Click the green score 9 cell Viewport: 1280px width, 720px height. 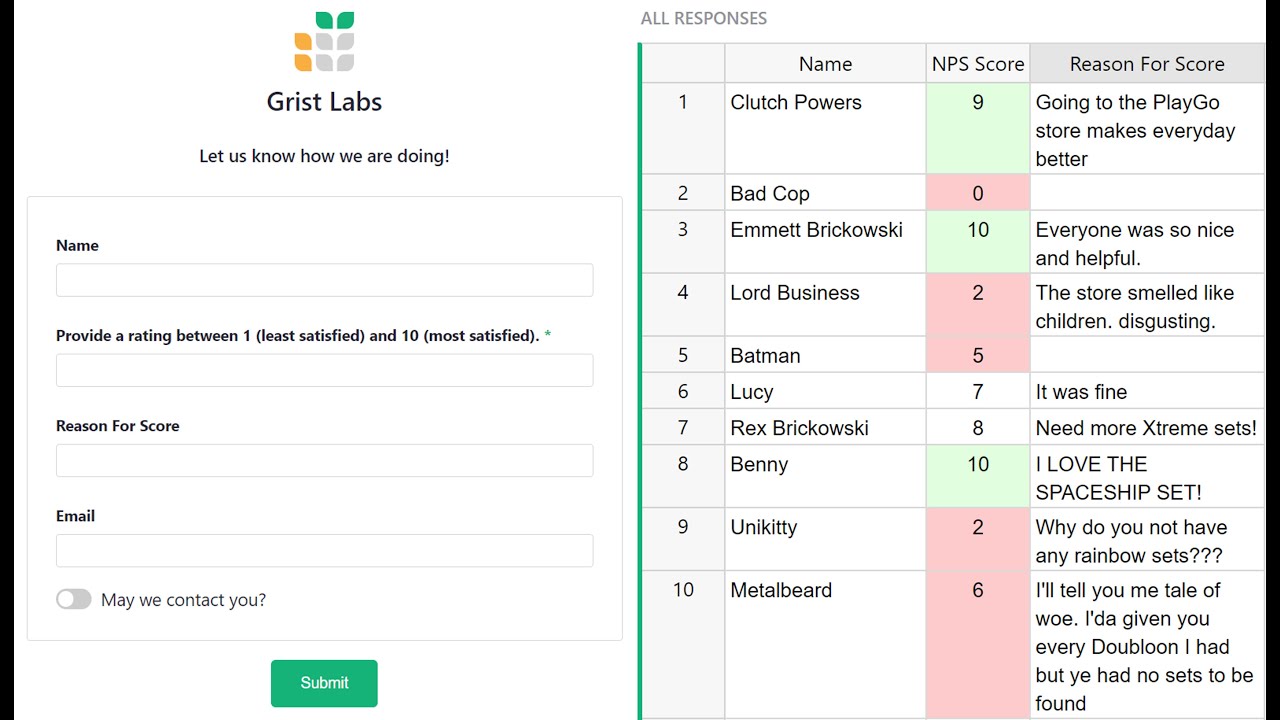point(977,128)
